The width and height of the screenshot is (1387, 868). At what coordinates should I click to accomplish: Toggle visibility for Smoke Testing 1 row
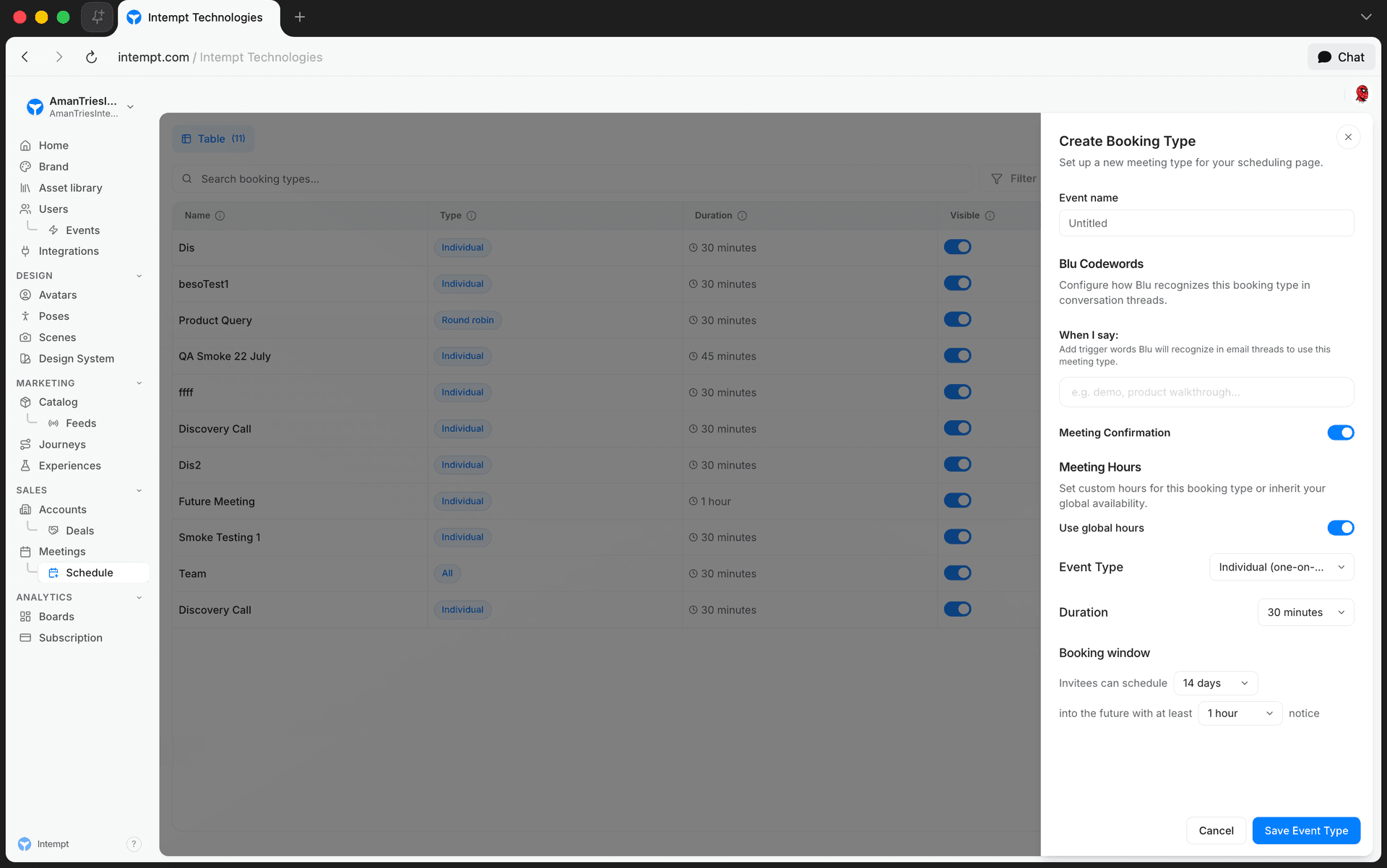point(957,537)
